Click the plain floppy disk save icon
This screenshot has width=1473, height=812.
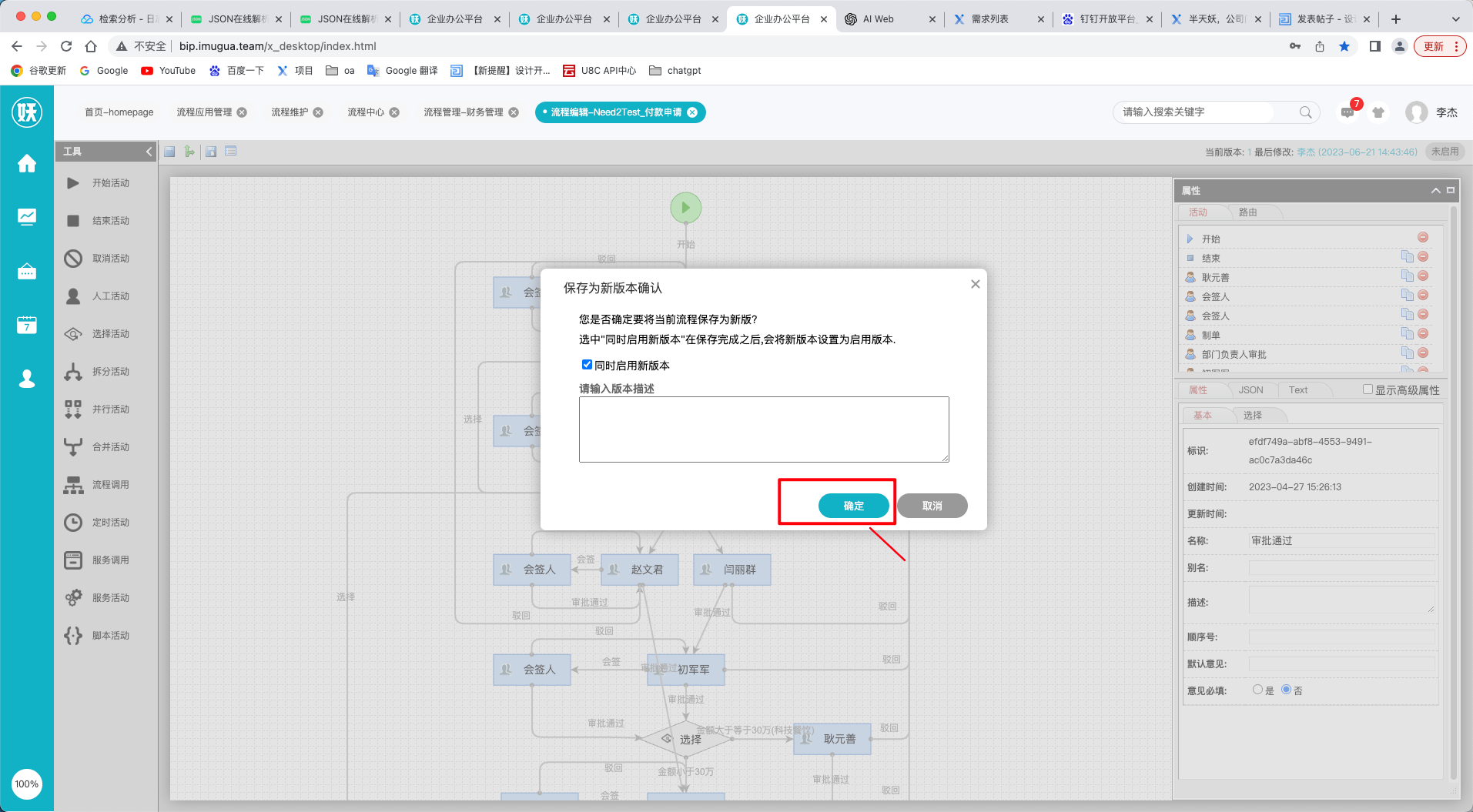[x=169, y=152]
